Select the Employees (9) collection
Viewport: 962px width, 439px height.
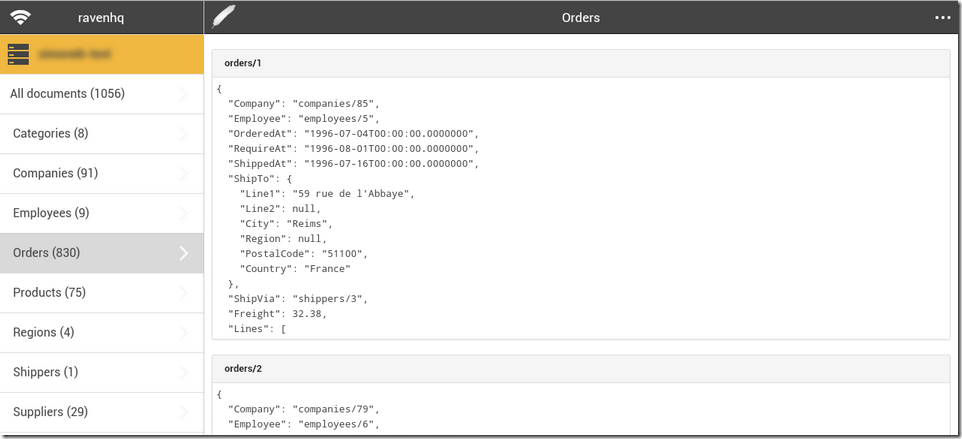[102, 213]
